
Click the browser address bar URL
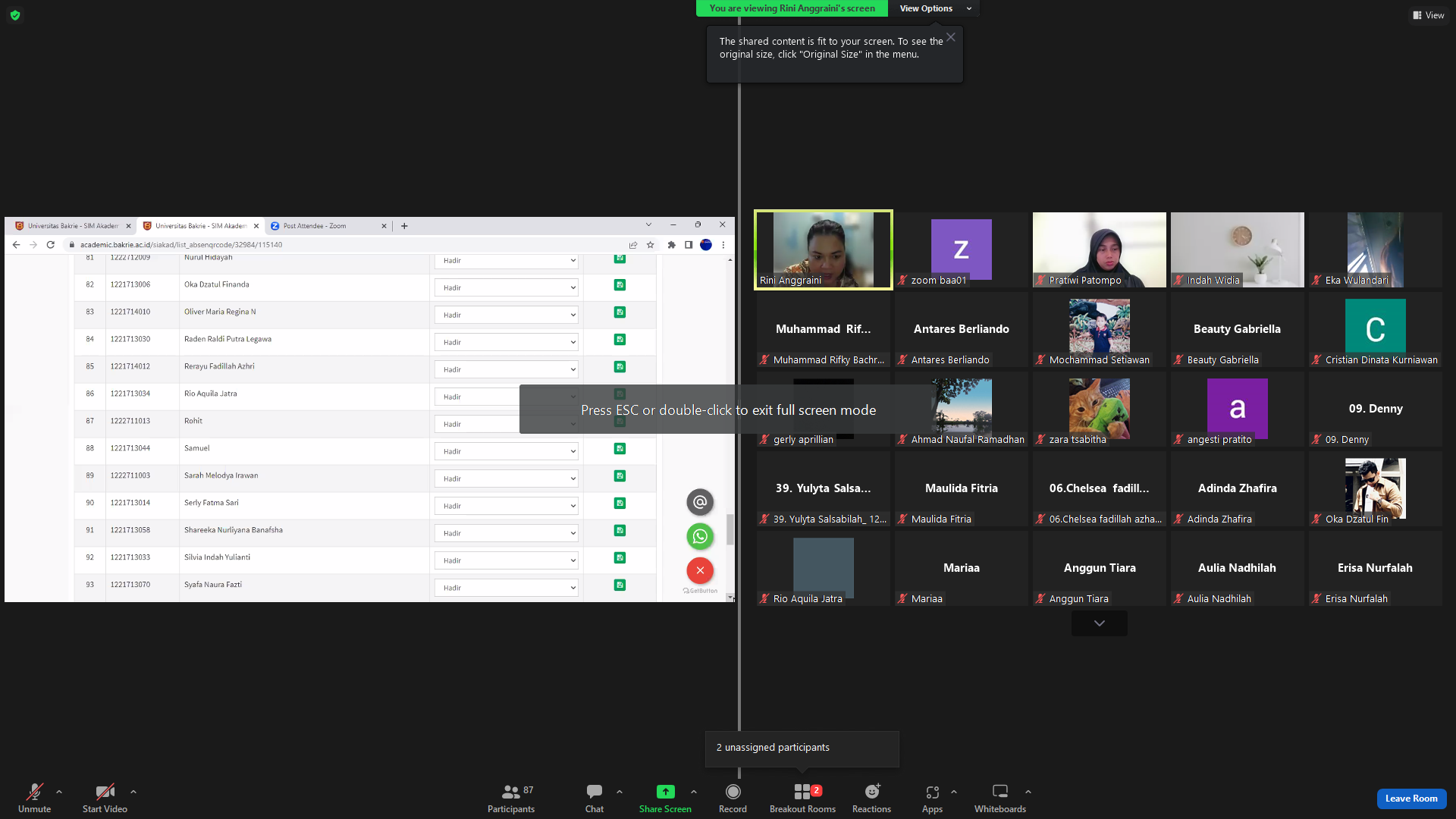pos(181,245)
